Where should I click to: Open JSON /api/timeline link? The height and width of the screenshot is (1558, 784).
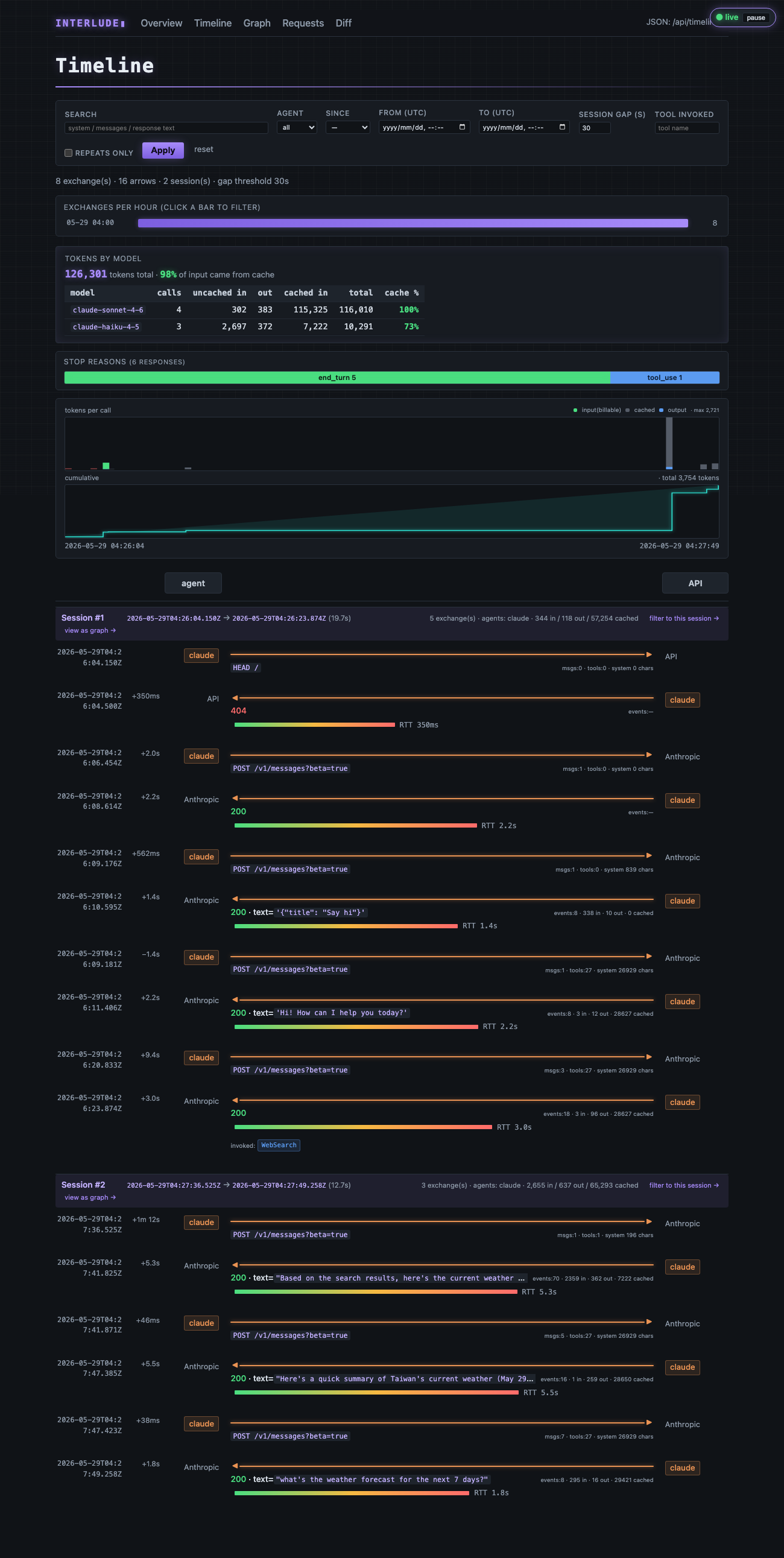coord(677,22)
